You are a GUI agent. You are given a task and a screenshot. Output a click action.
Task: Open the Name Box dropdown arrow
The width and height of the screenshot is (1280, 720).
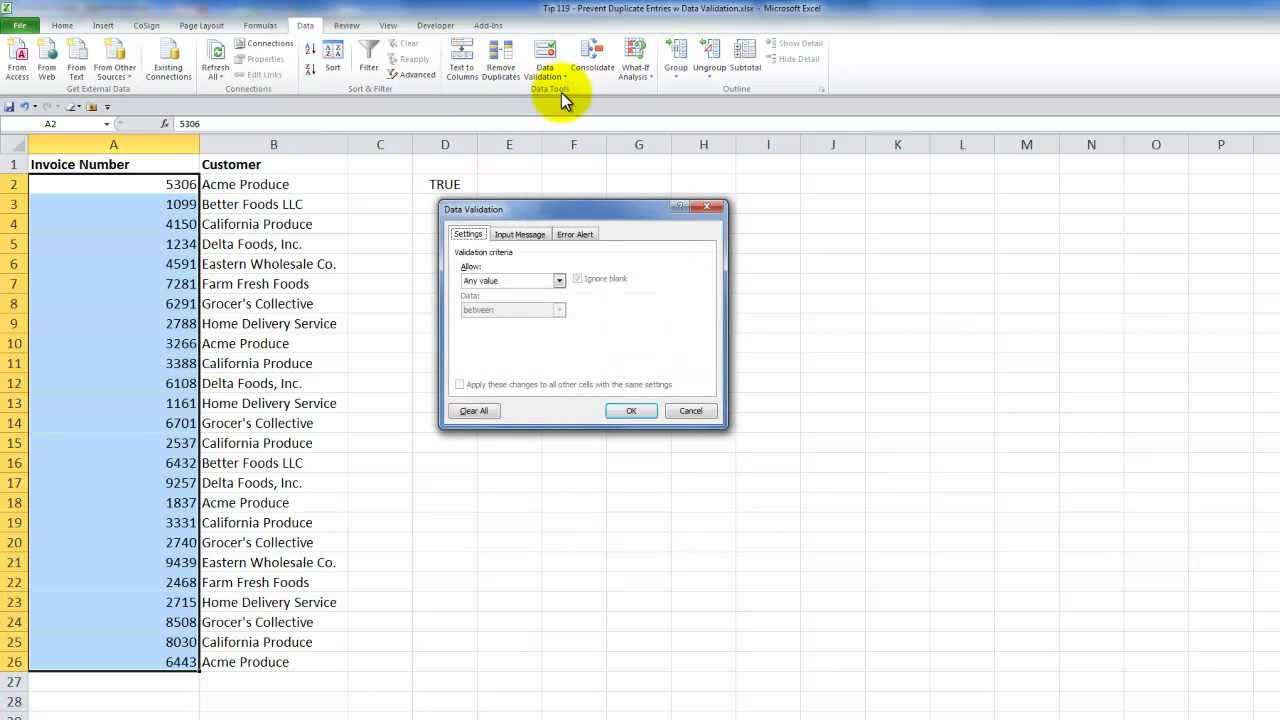(106, 124)
